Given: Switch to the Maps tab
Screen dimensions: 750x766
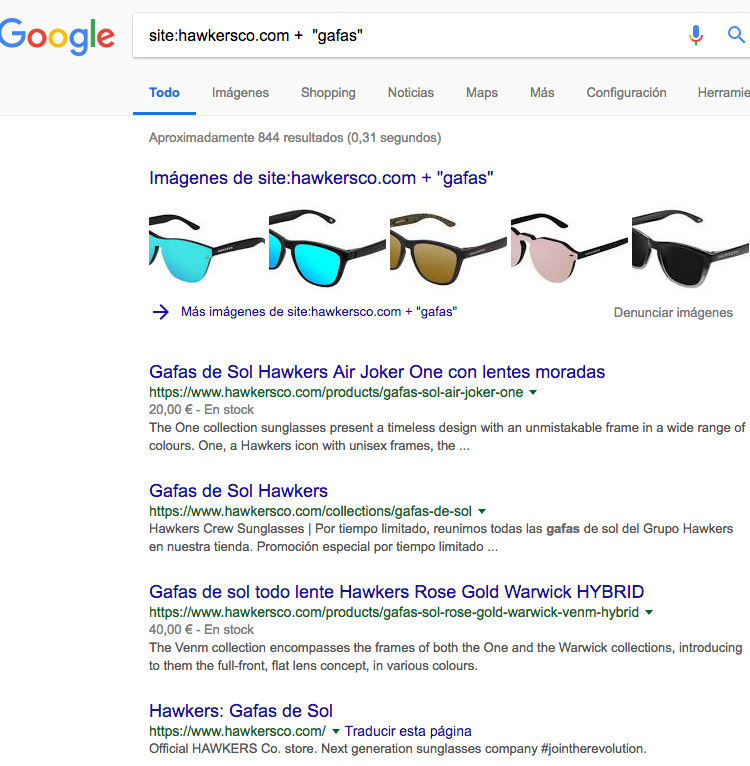Looking at the screenshot, I should pyautogui.click(x=482, y=93).
